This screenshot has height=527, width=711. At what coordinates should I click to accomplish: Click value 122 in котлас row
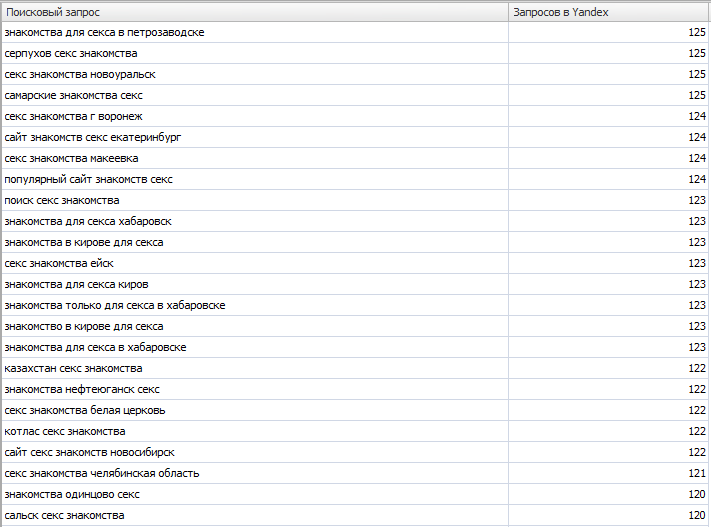(x=697, y=431)
